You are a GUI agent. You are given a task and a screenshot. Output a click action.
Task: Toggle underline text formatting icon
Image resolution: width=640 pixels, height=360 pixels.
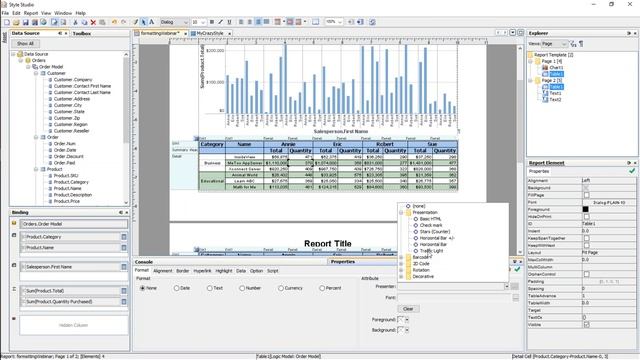pos(229,22)
